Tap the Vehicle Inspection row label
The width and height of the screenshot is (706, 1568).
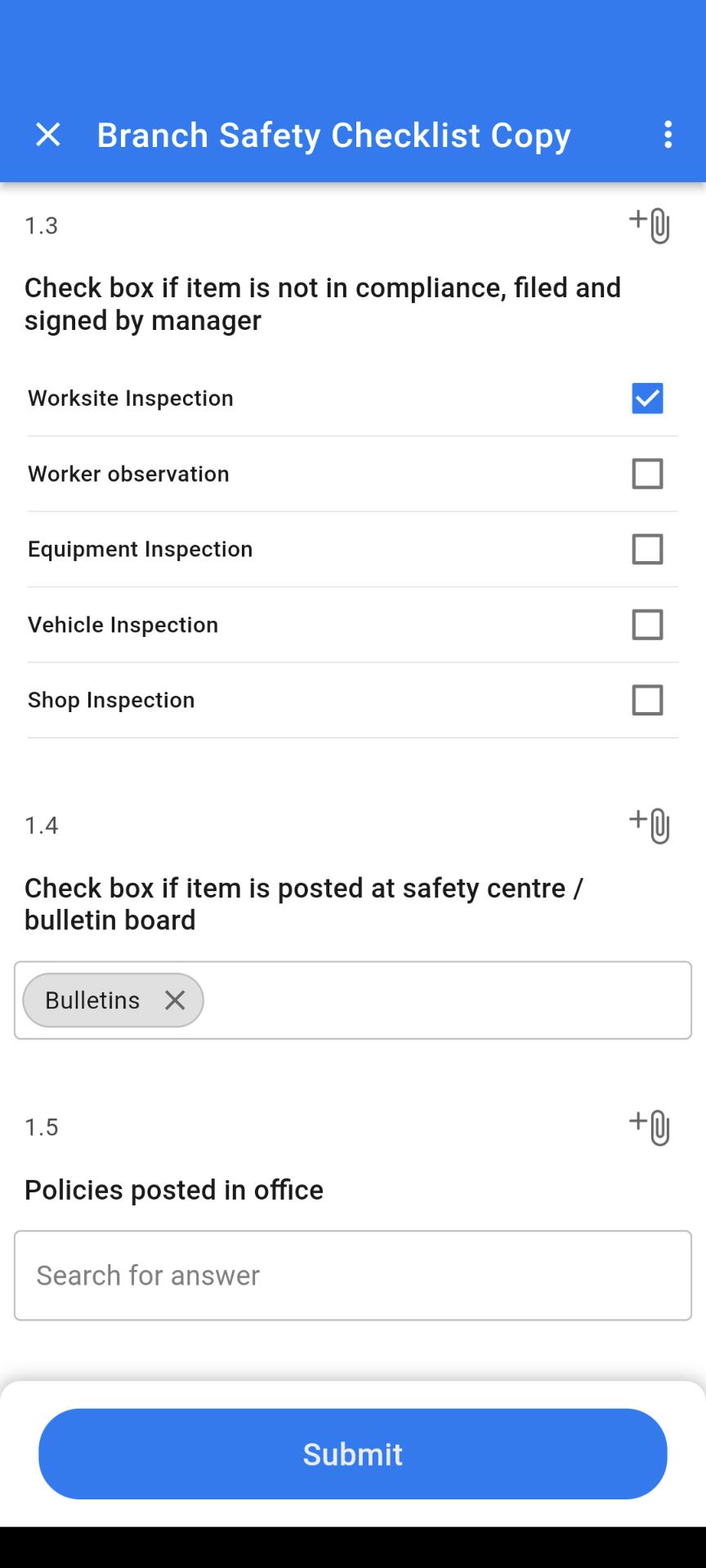123,625
